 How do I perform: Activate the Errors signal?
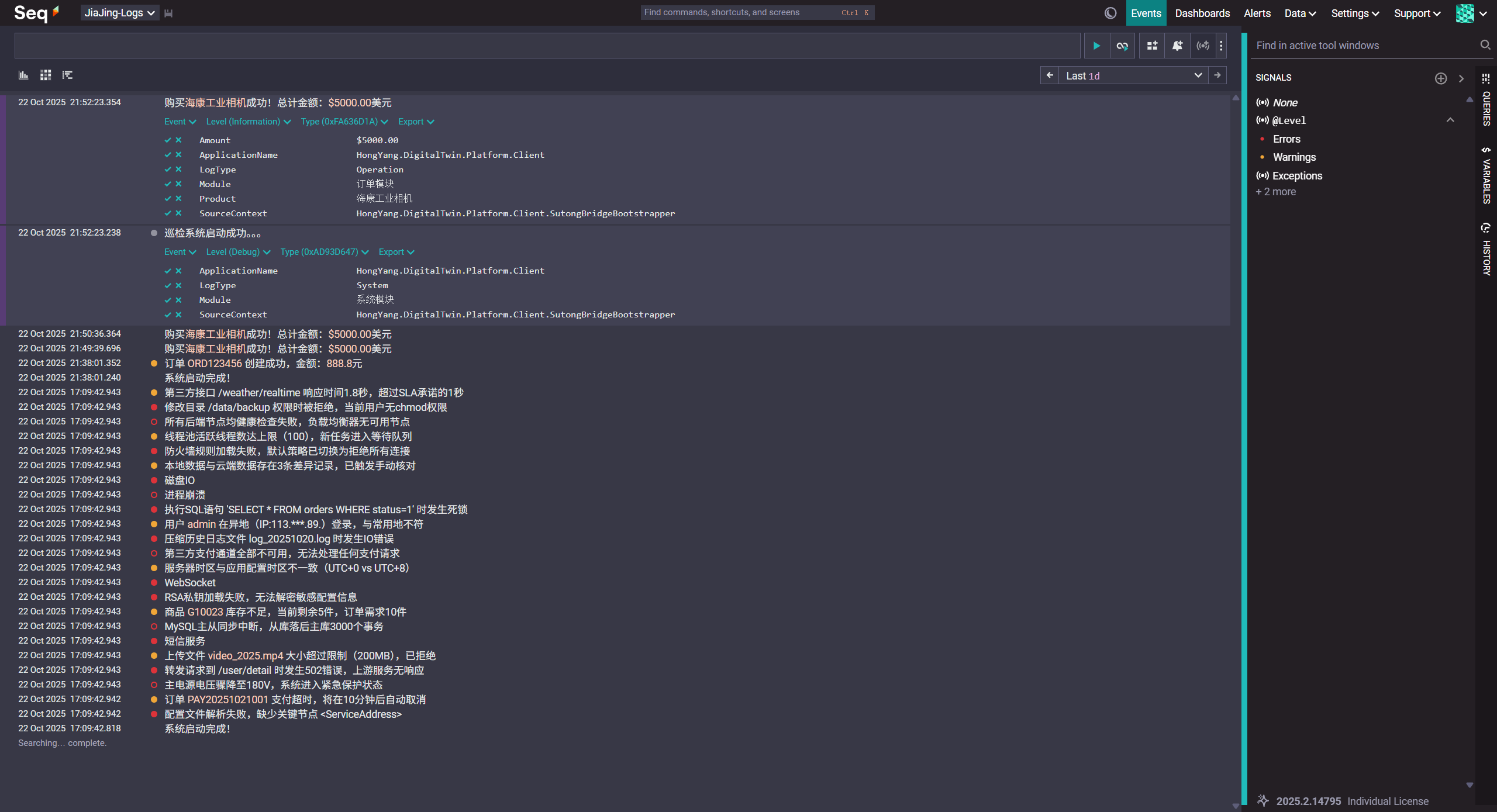point(1286,139)
